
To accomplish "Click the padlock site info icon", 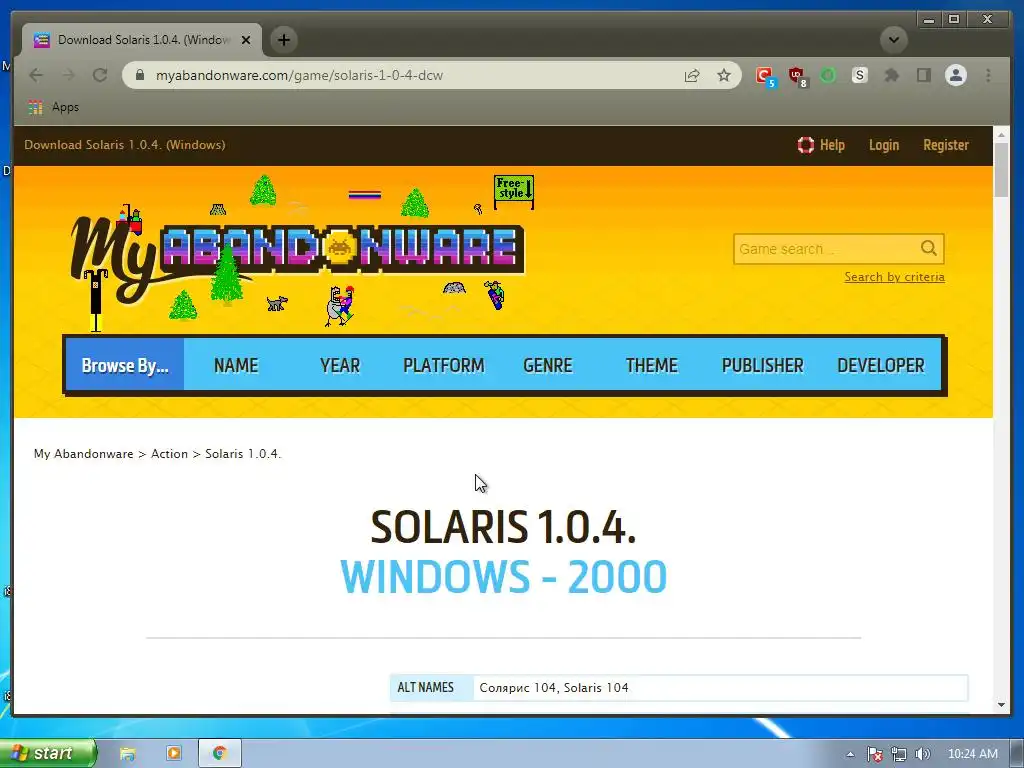I will (139, 75).
